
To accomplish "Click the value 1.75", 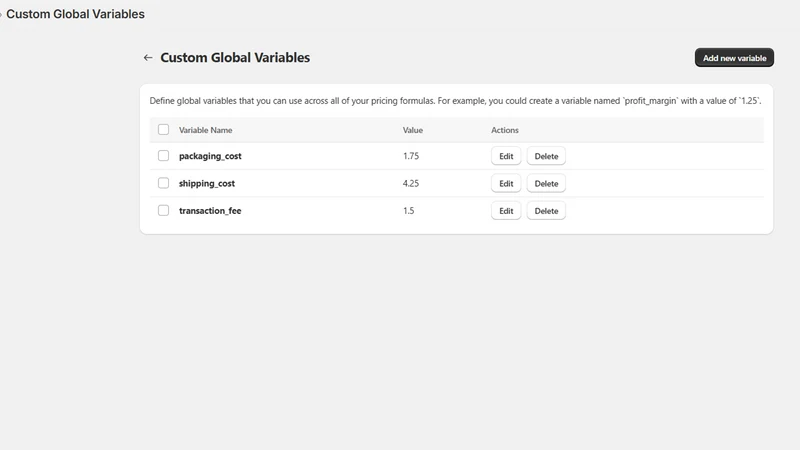I will 411,156.
